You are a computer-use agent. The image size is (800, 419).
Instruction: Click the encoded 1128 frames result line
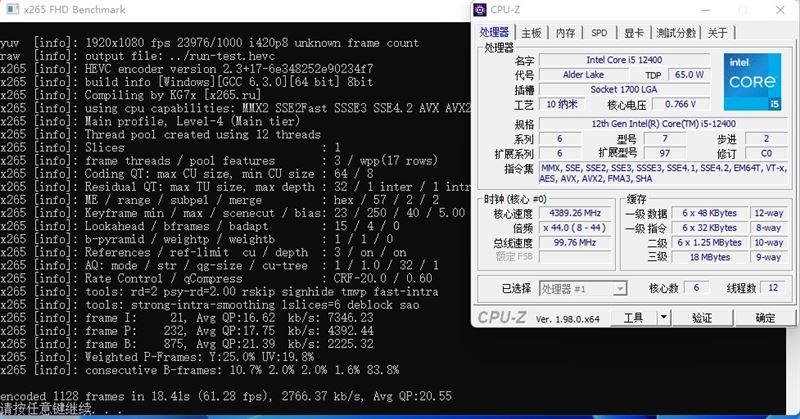226,397
